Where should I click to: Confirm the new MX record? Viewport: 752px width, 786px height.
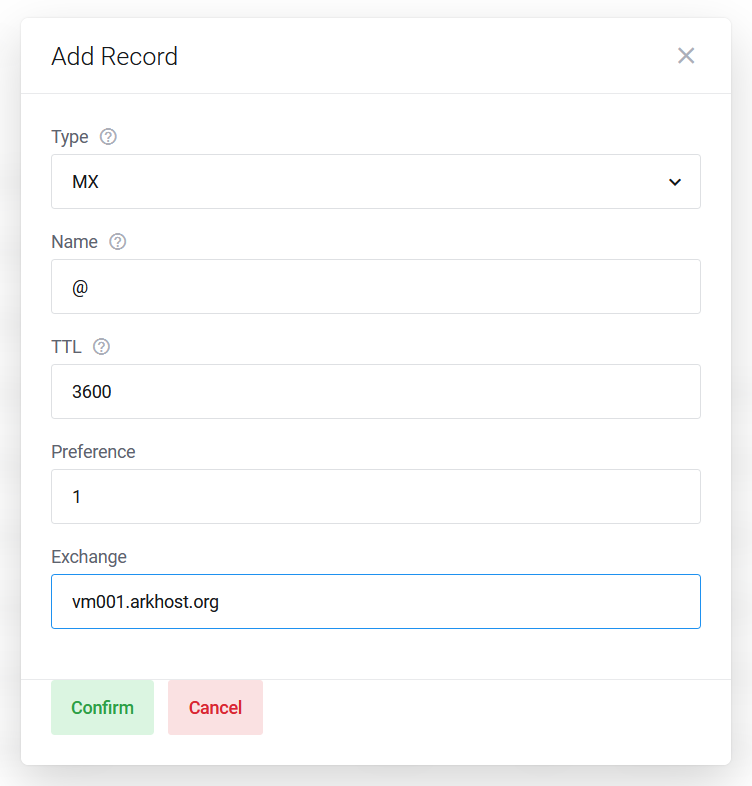pos(102,707)
